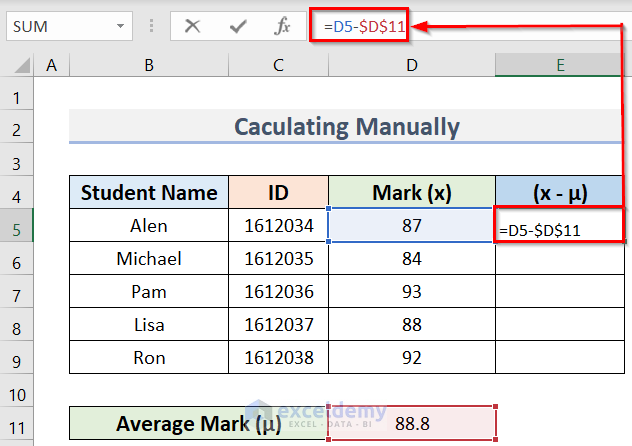Select the cell with mark 87
Image resolution: width=632 pixels, height=446 pixels.
tap(411, 226)
